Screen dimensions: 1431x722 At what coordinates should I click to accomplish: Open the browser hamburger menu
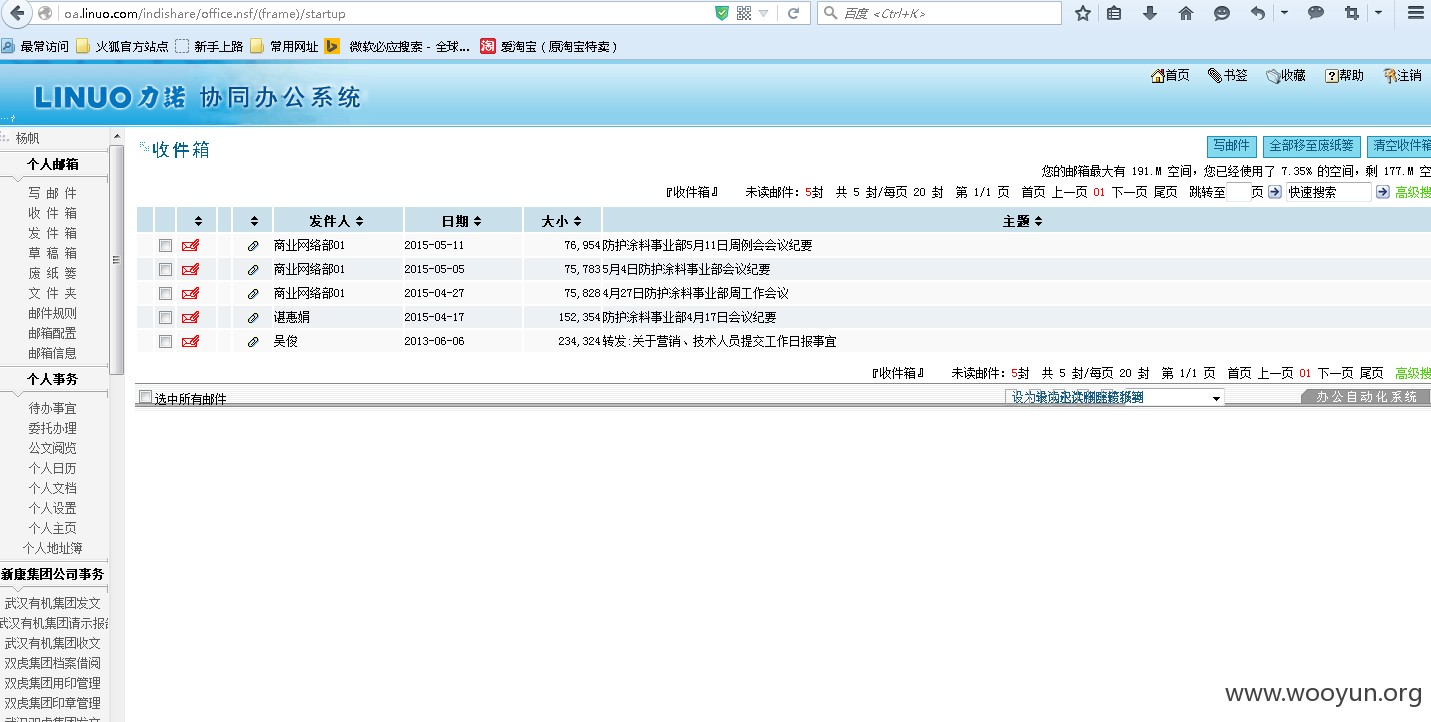pos(1414,13)
